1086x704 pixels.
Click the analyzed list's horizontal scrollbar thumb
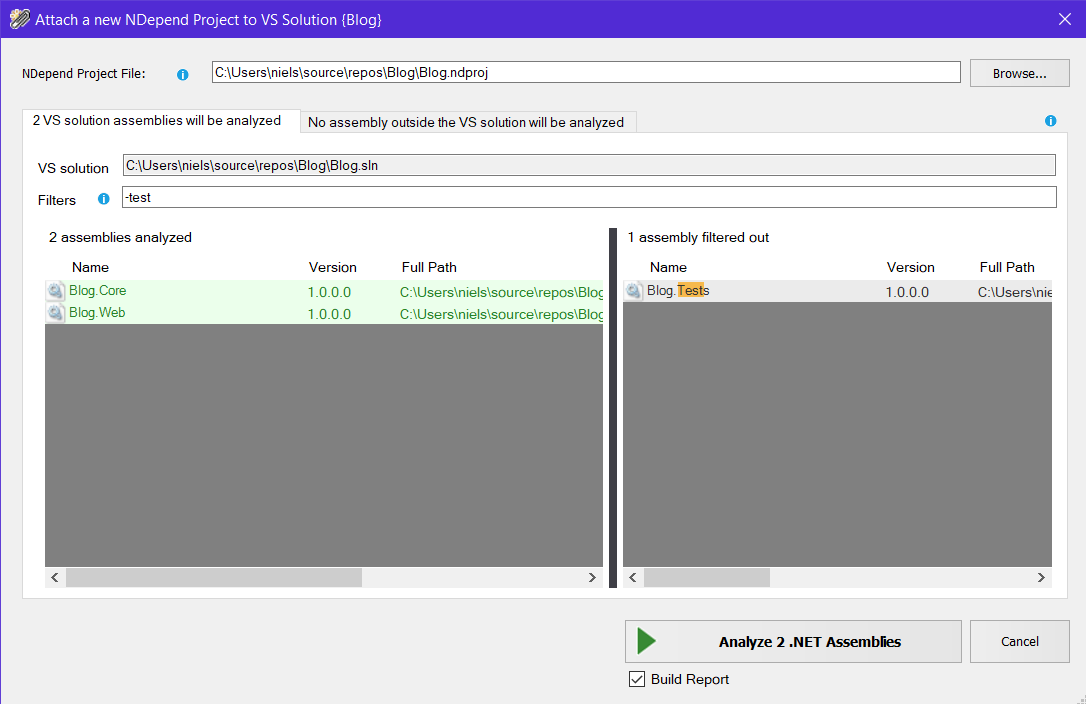[214, 577]
